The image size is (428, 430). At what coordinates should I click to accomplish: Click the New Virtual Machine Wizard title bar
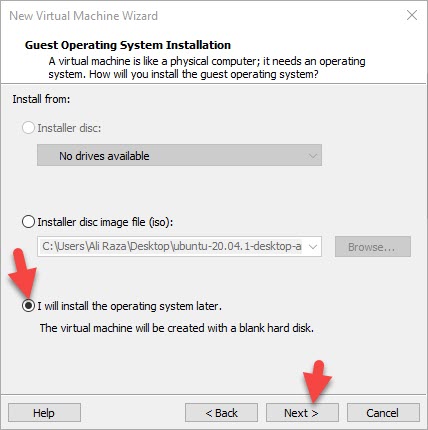coord(83,16)
